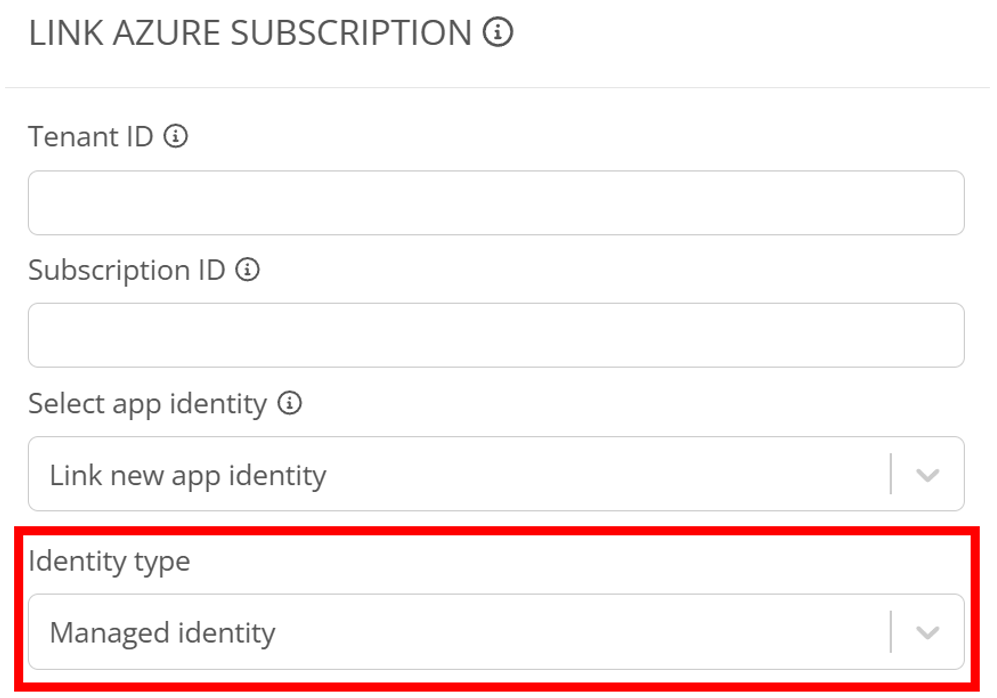997x698 pixels.
Task: Select the Managed identity value text
Action: click(x=162, y=632)
